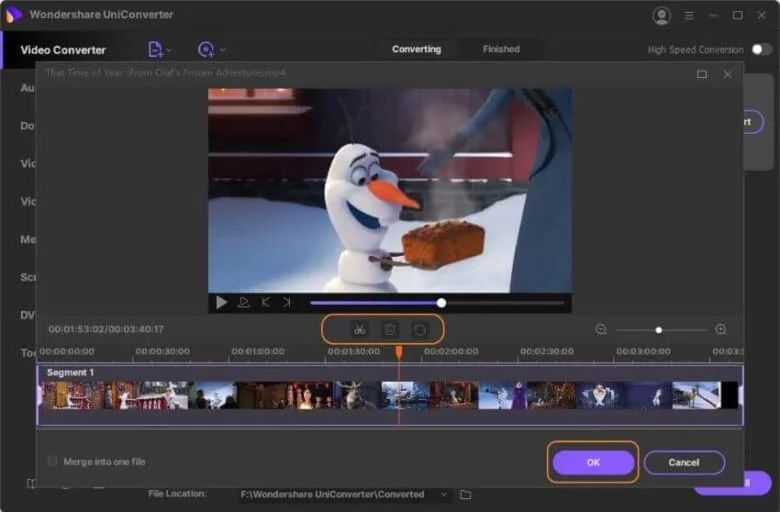Browse the output folder icon
Image resolution: width=780 pixels, height=512 pixels.
coord(465,495)
